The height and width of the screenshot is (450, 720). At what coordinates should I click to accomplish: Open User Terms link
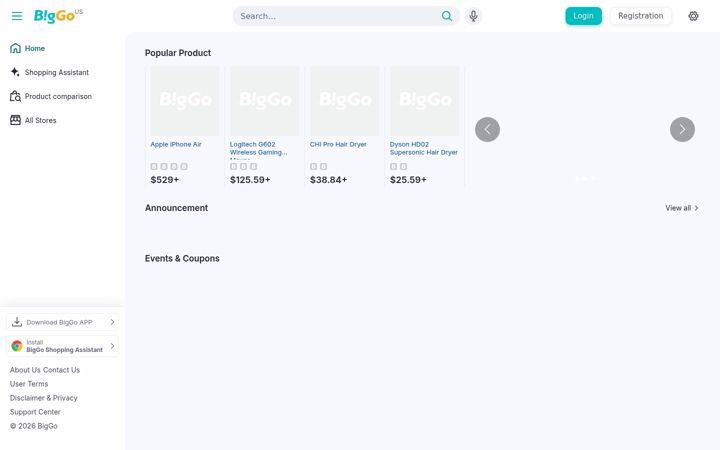pyautogui.click(x=29, y=384)
